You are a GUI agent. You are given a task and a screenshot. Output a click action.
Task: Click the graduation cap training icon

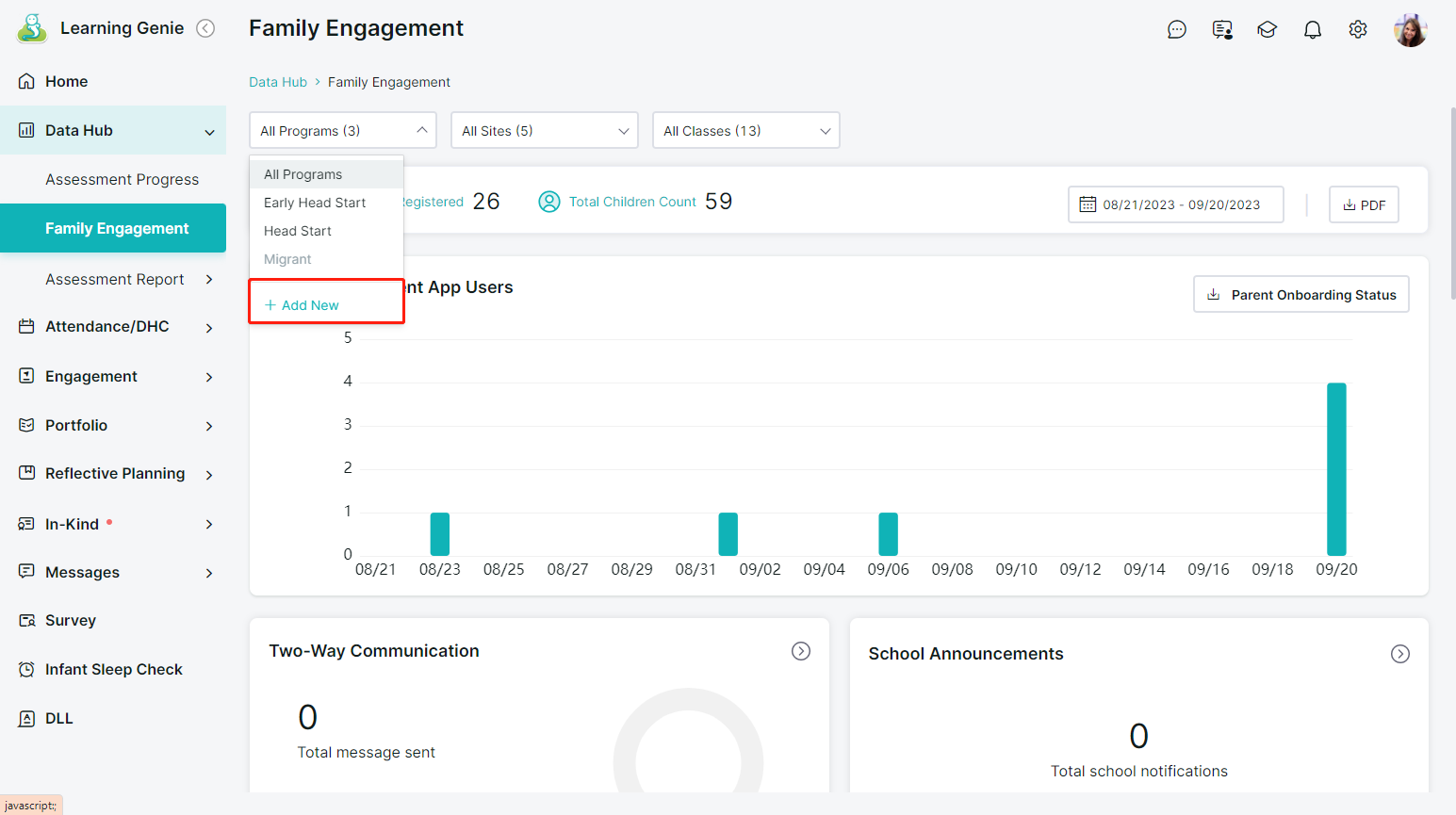pos(1267,30)
